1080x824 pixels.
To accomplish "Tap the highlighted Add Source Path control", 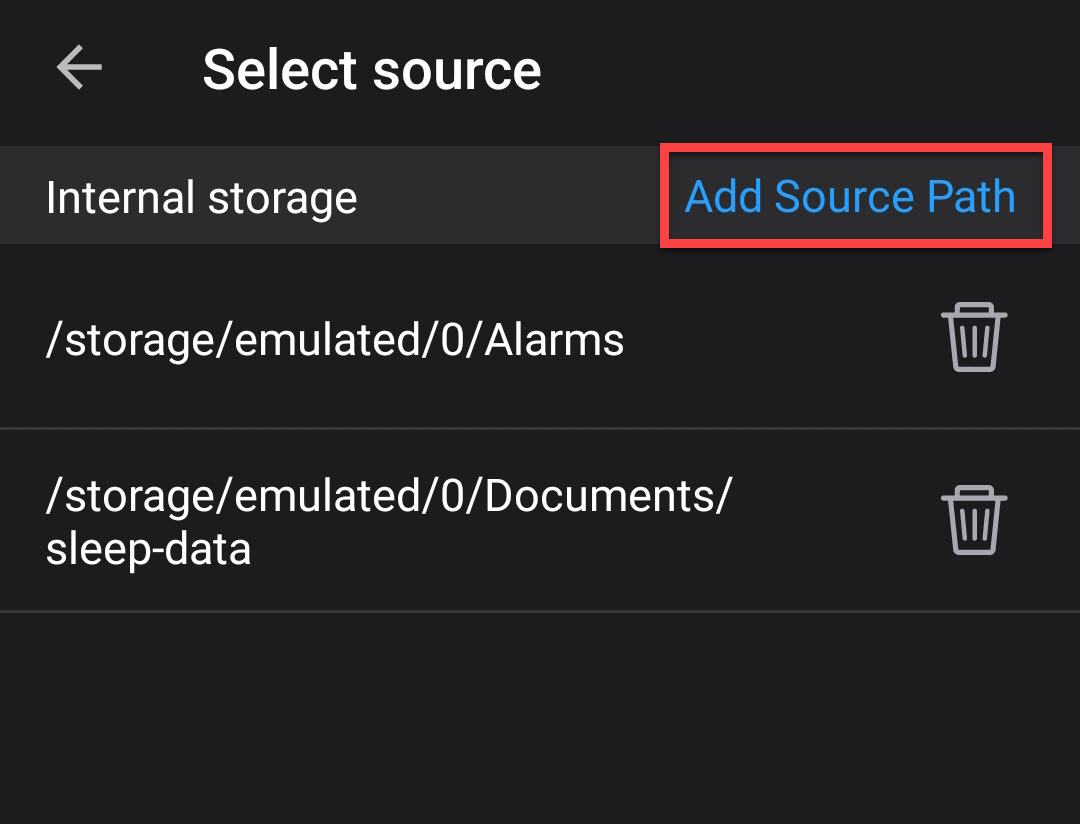I will coord(851,196).
